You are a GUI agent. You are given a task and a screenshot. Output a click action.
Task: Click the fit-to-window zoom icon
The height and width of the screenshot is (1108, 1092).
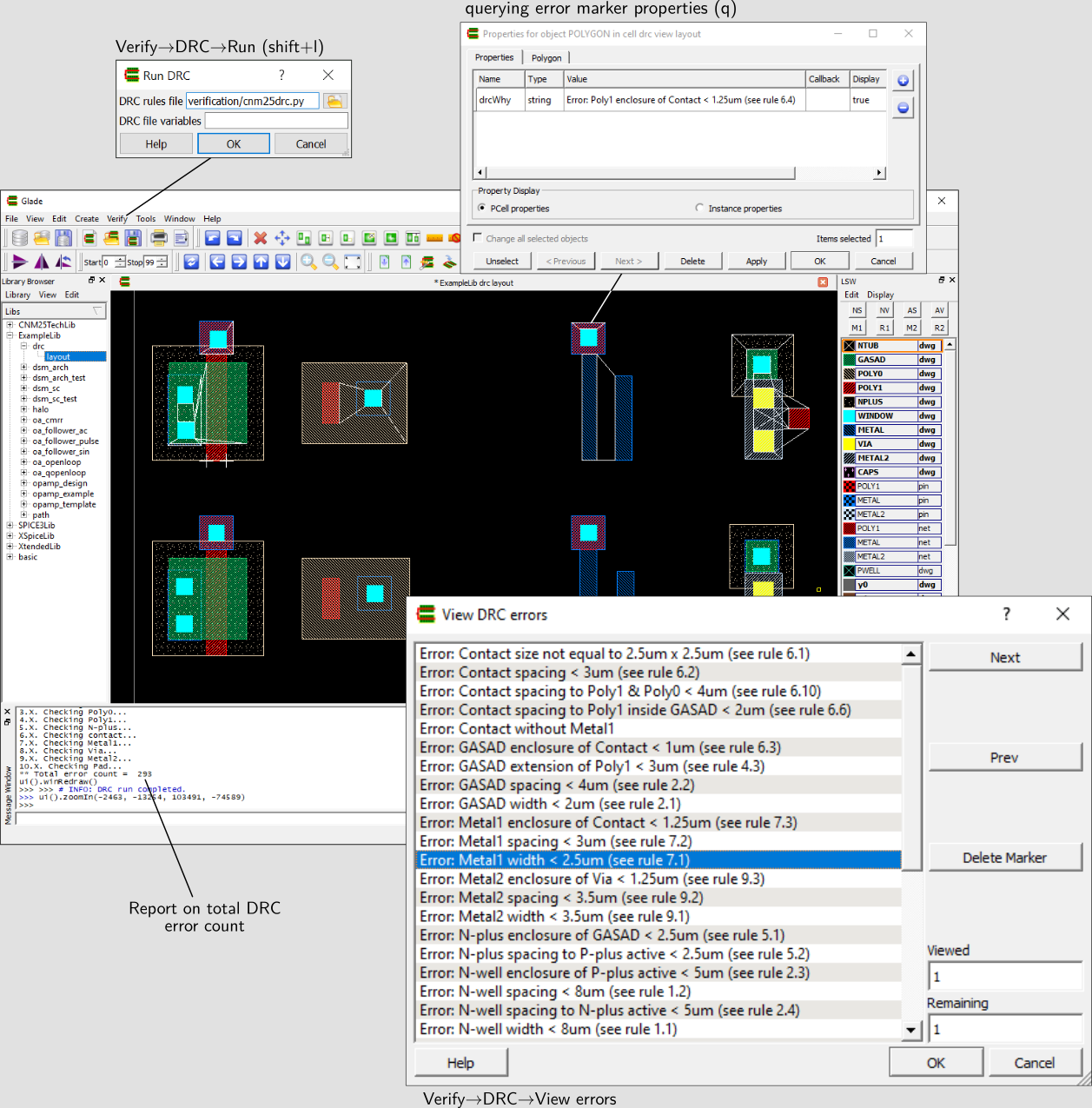(353, 262)
